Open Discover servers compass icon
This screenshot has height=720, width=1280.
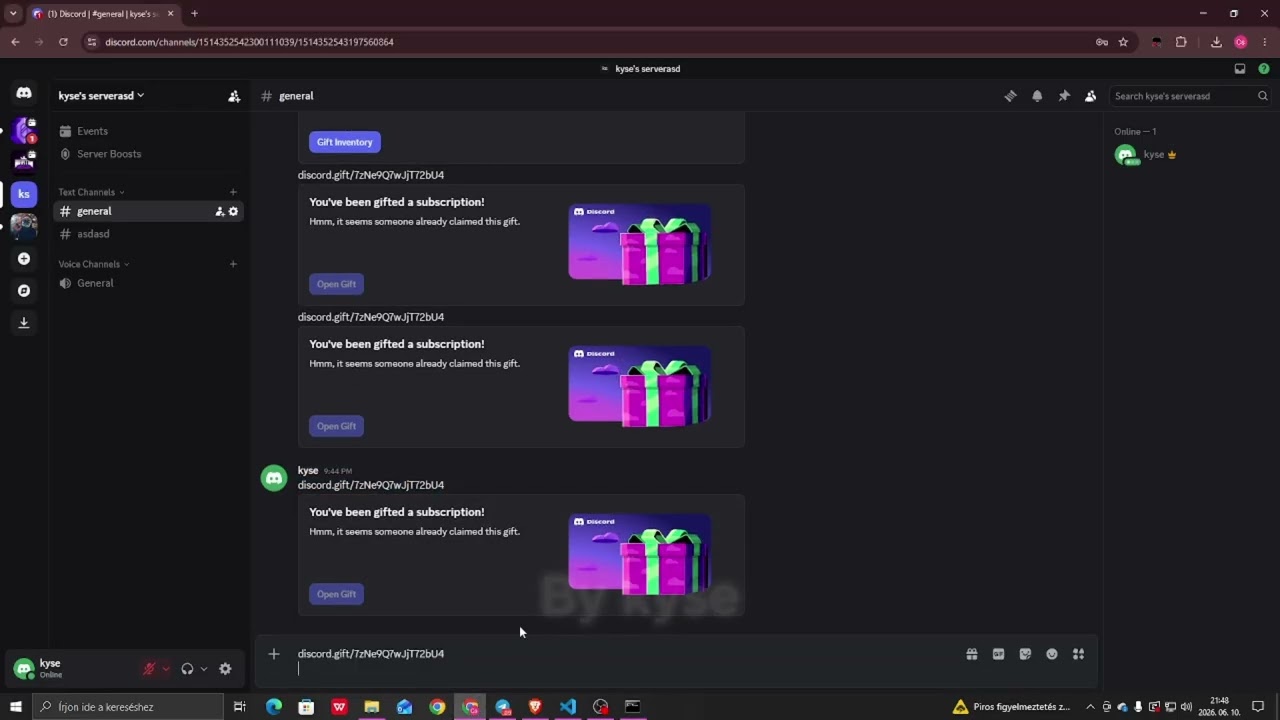click(x=24, y=291)
